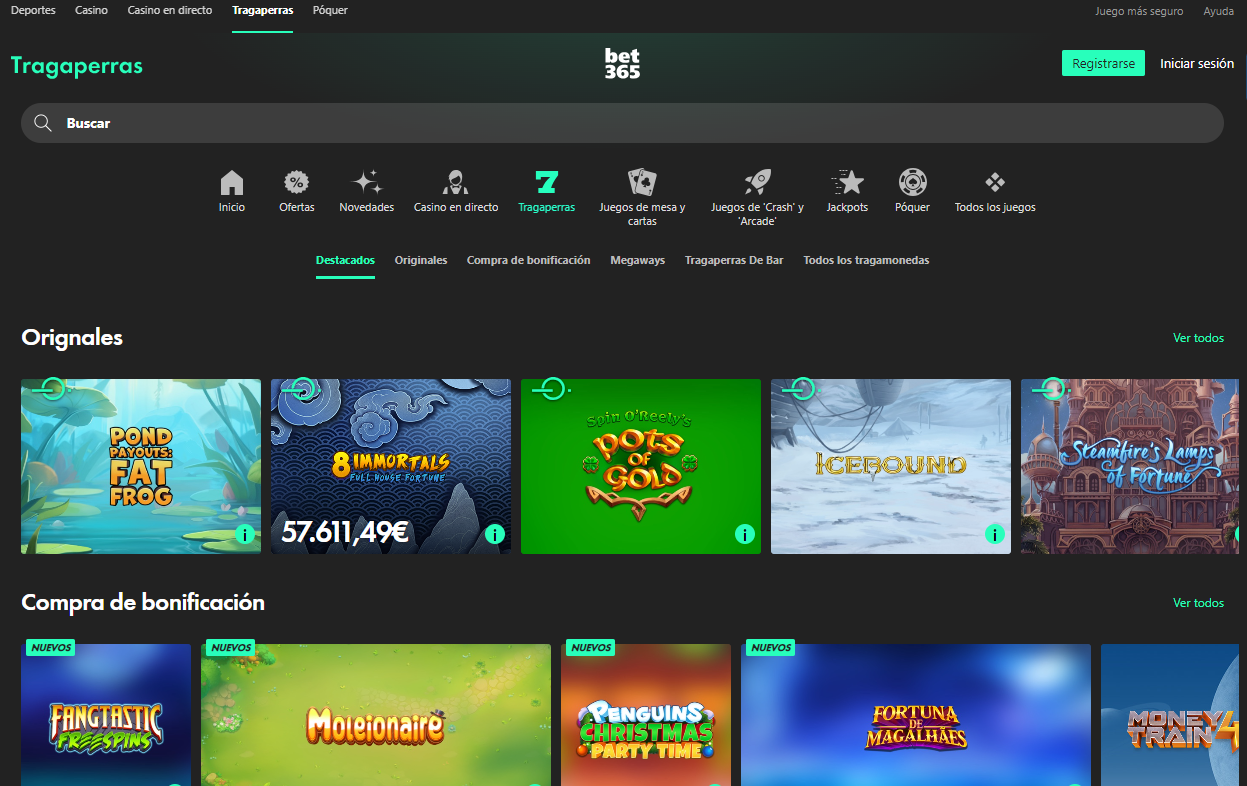1247x786 pixels.
Task: Open the Crash y Arcade rocket icon
Action: click(757, 183)
